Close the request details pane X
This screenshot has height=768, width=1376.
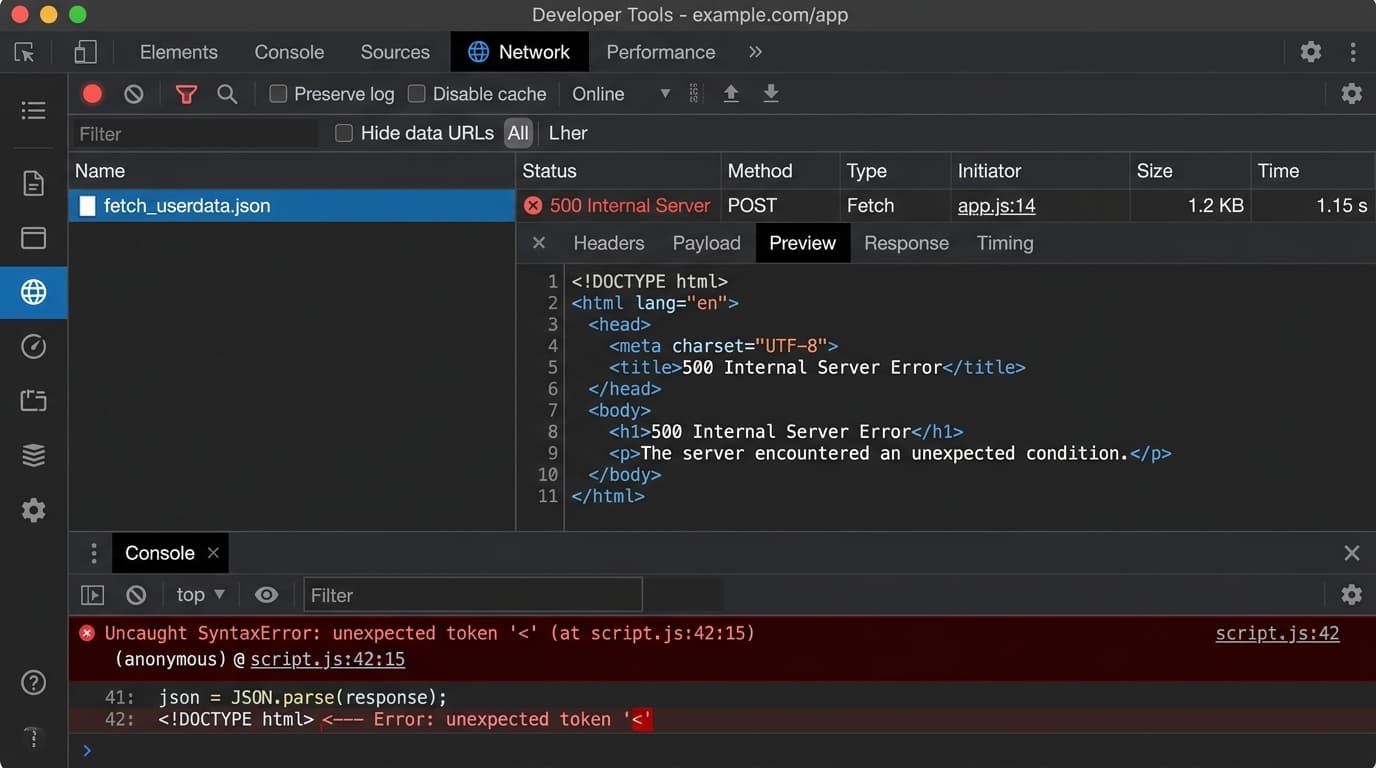point(539,243)
